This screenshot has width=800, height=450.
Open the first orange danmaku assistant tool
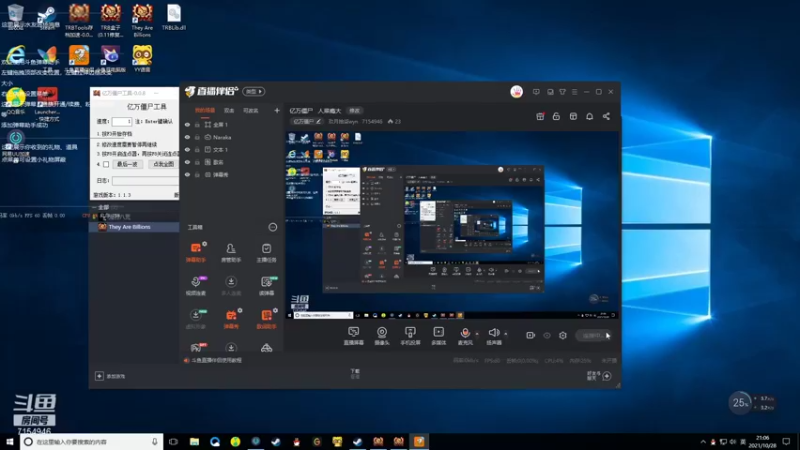pos(196,252)
